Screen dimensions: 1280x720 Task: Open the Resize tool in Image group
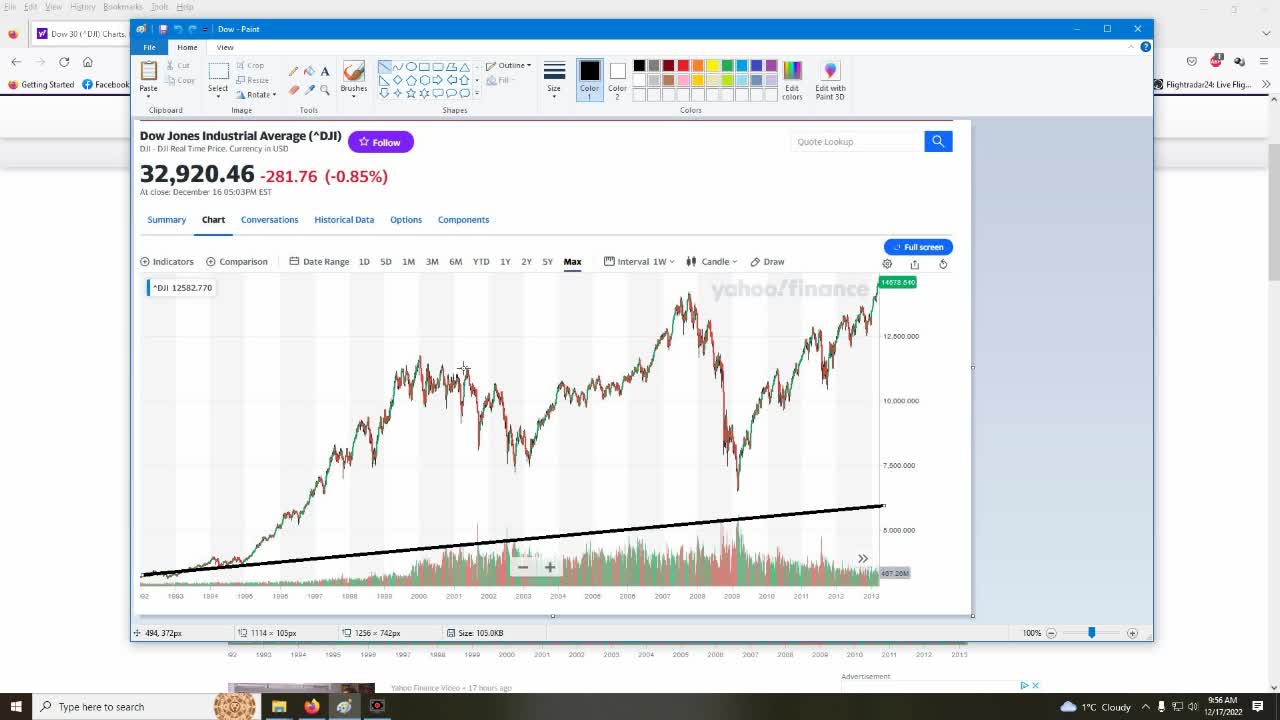click(252, 80)
